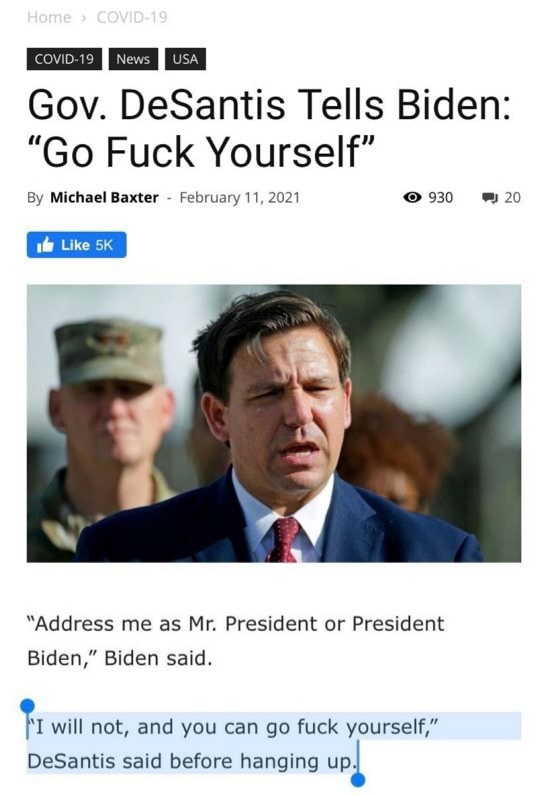This screenshot has height=796, width=548.
Task: Tap the text selection start handle
Action: [x=27, y=706]
